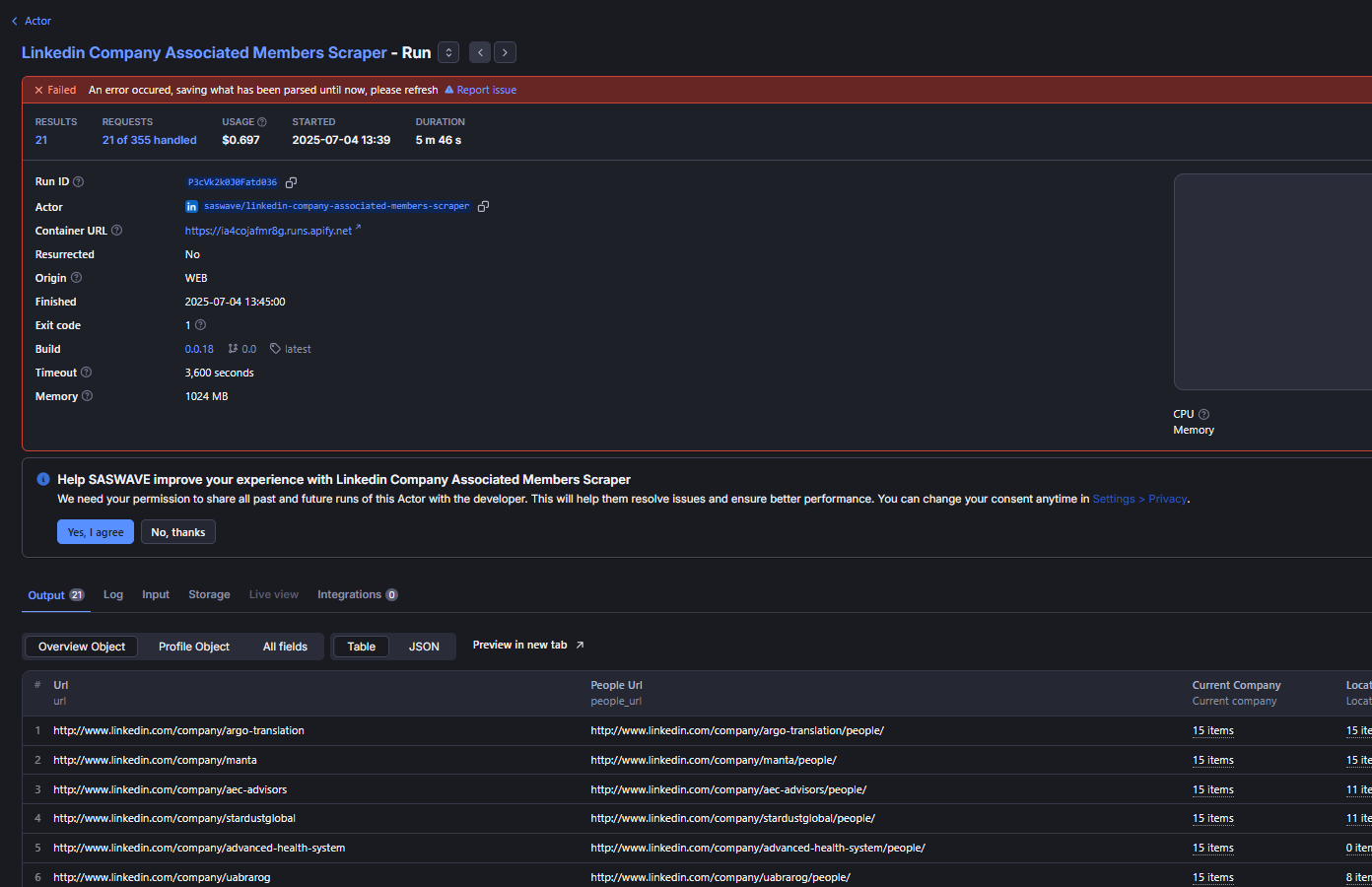Switch to the Log tab

point(113,594)
